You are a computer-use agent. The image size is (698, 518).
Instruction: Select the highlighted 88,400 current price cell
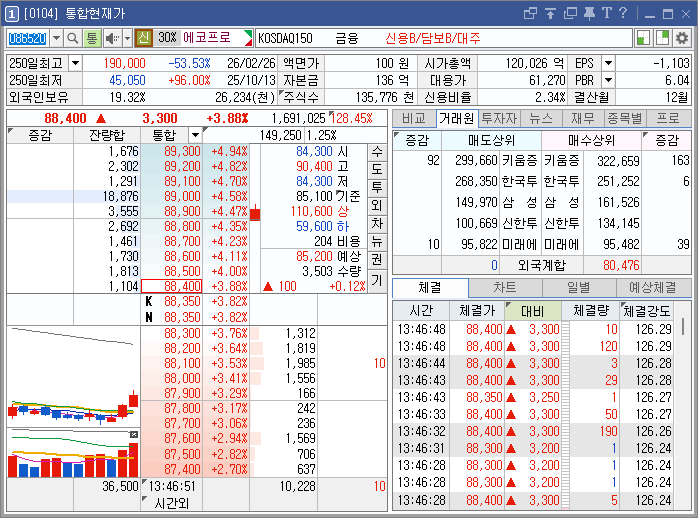click(172, 286)
